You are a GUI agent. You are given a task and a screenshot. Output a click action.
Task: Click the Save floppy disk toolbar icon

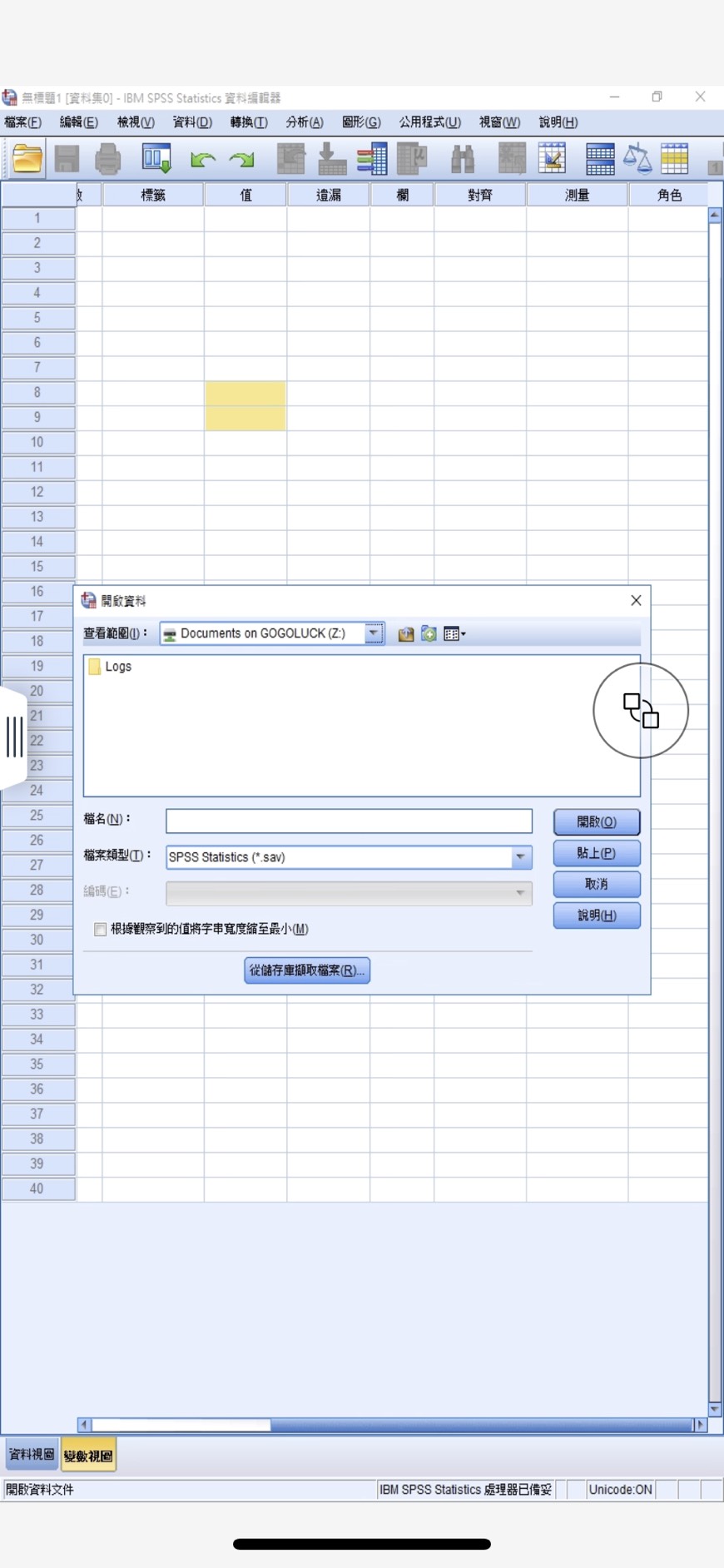click(67, 158)
